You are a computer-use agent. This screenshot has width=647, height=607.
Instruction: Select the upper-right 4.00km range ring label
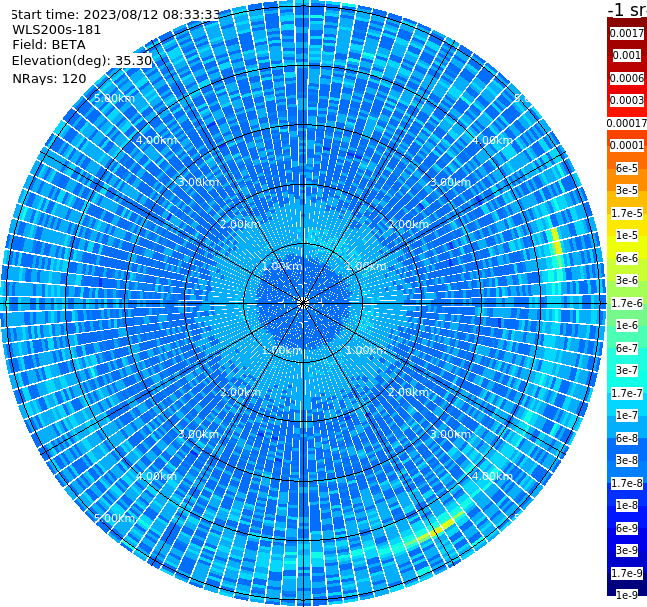pyautogui.click(x=492, y=140)
